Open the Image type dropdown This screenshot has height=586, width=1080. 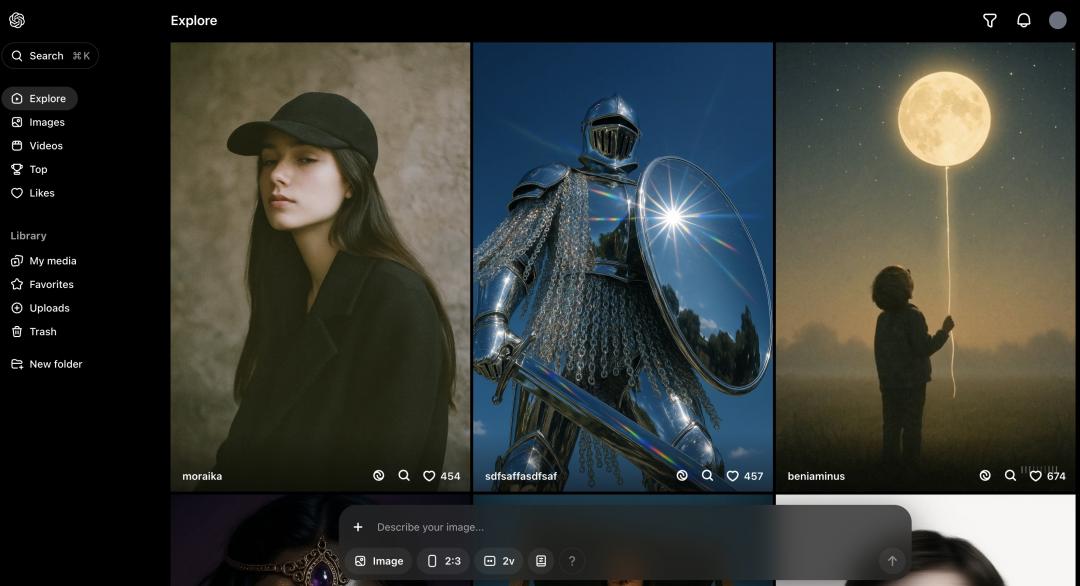[x=379, y=561]
